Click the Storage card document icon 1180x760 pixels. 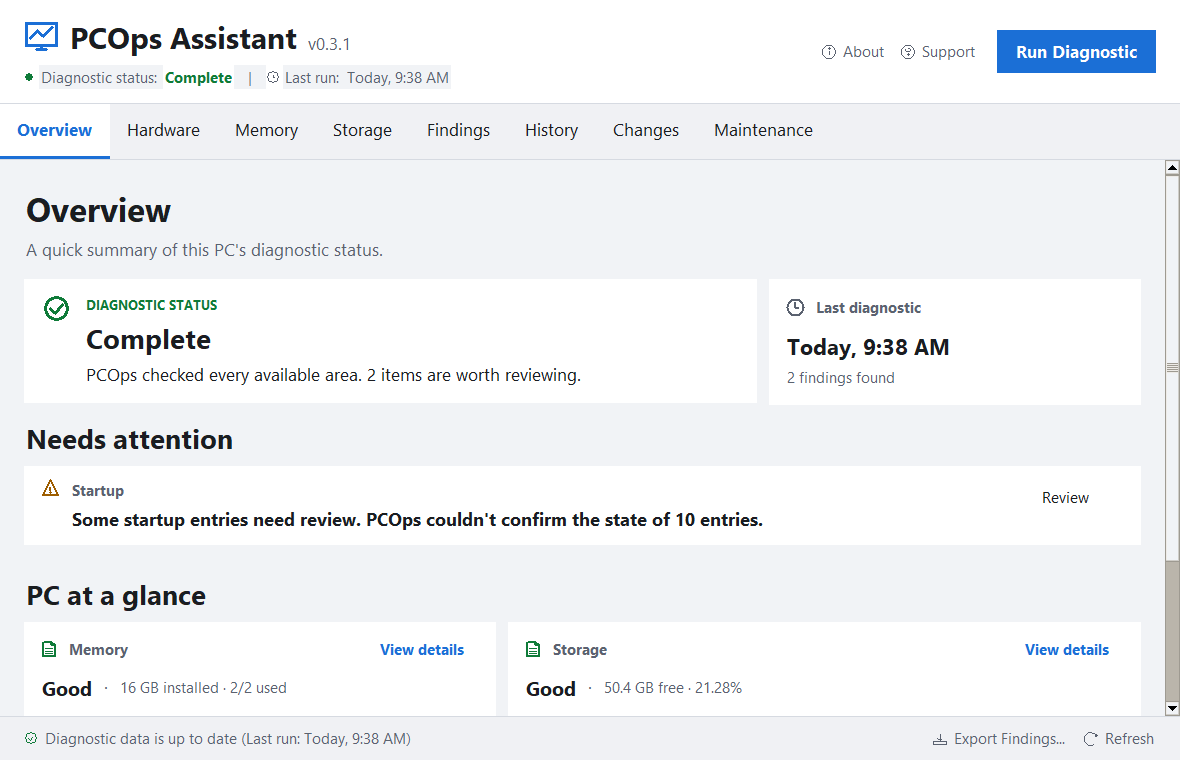[533, 649]
